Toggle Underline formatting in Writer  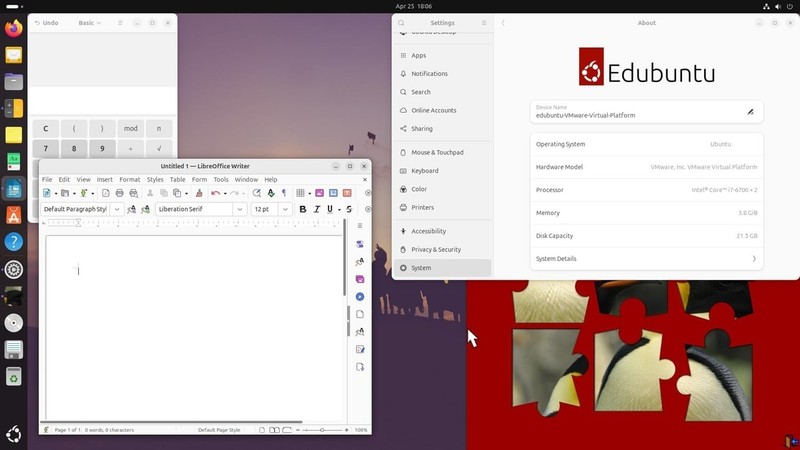[330, 209]
